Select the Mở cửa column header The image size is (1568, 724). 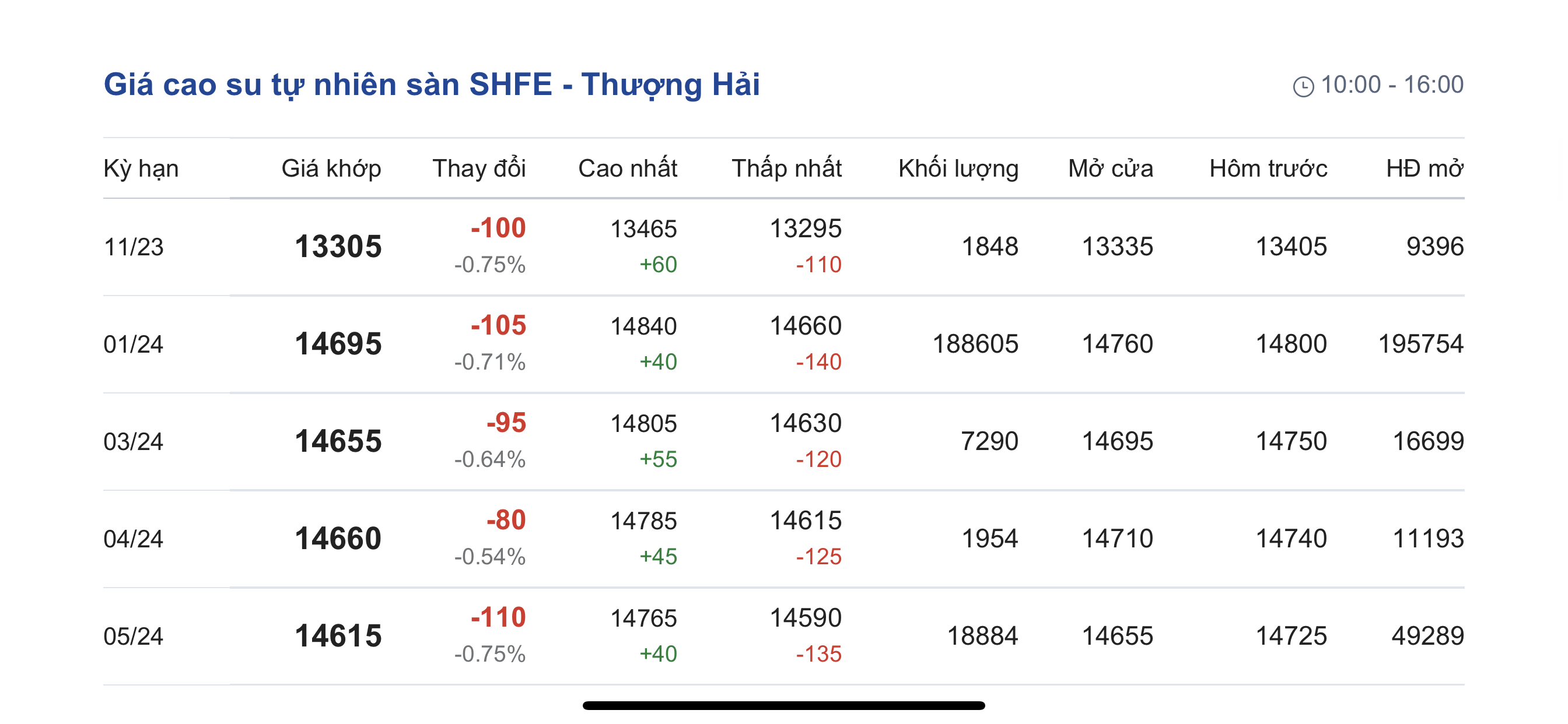click(x=1110, y=168)
